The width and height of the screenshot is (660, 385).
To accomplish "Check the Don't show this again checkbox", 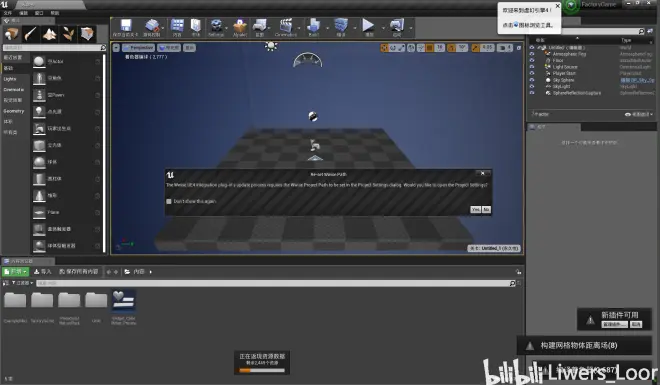I will click(169, 202).
